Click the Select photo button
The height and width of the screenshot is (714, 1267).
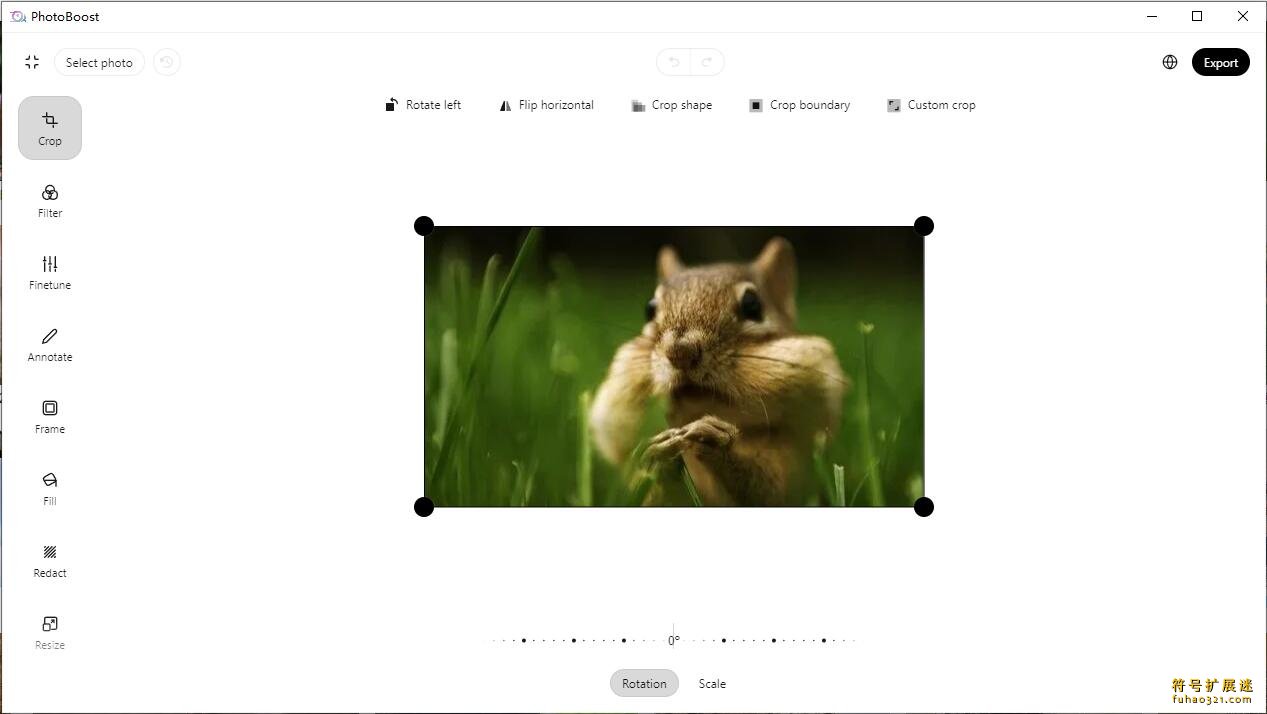click(98, 62)
